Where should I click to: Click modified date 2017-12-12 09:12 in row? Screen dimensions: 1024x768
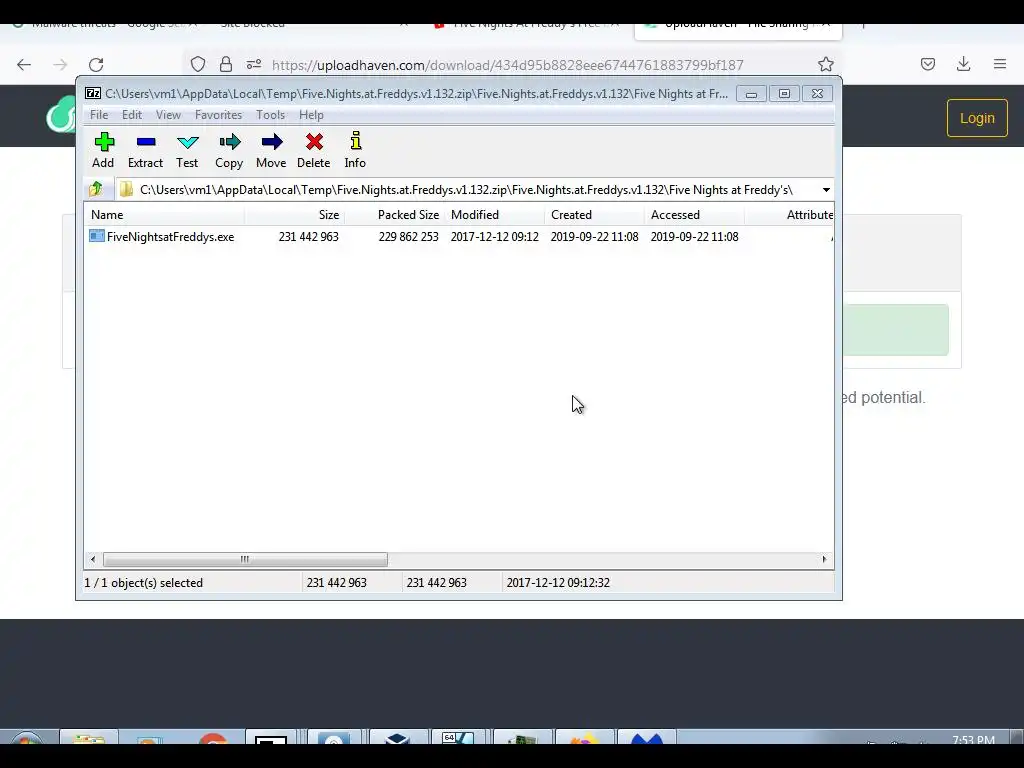click(494, 236)
